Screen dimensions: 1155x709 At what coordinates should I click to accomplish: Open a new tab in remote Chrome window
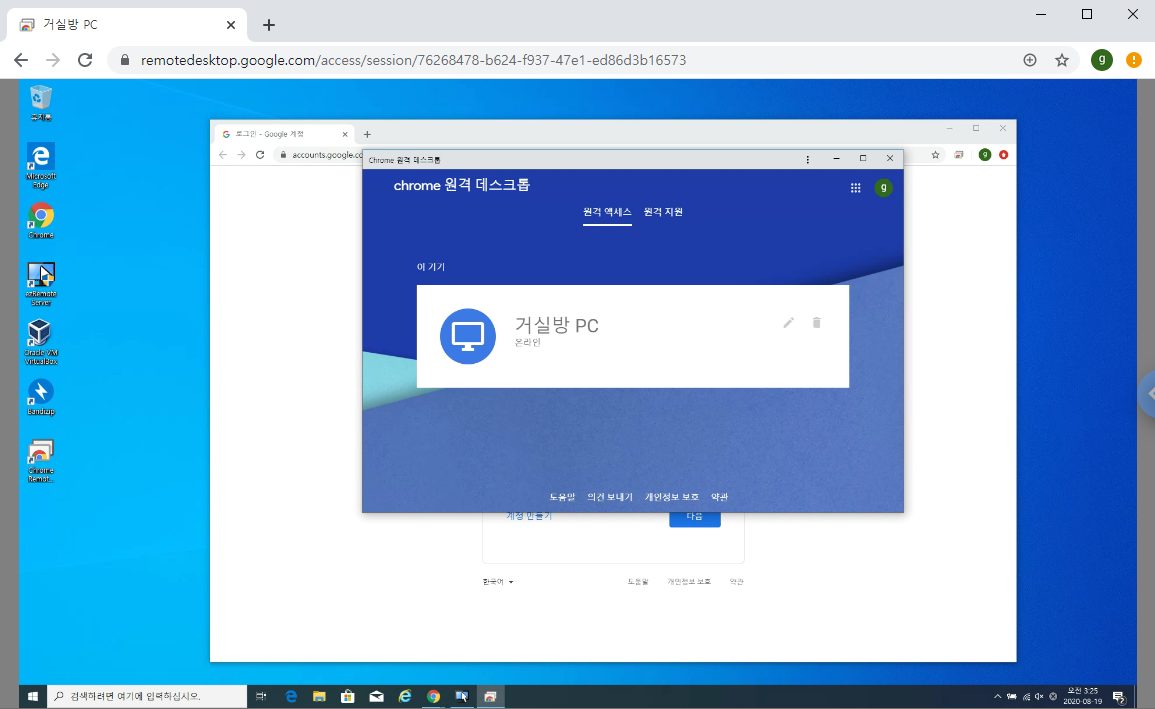(367, 134)
